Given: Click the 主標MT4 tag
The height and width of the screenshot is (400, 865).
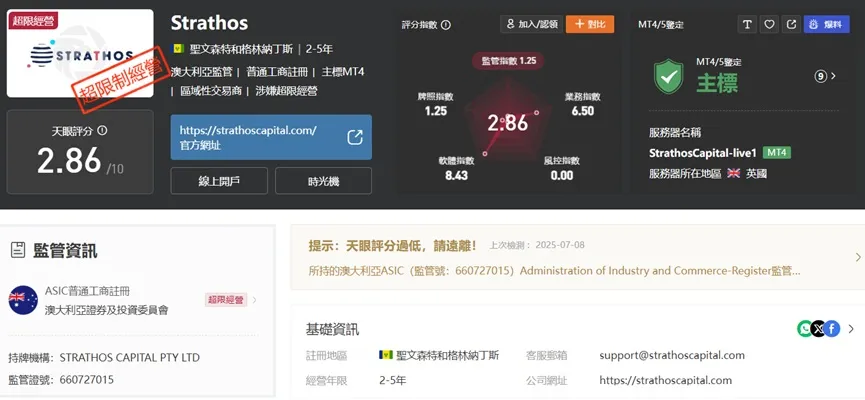Looking at the screenshot, I should 344,72.
